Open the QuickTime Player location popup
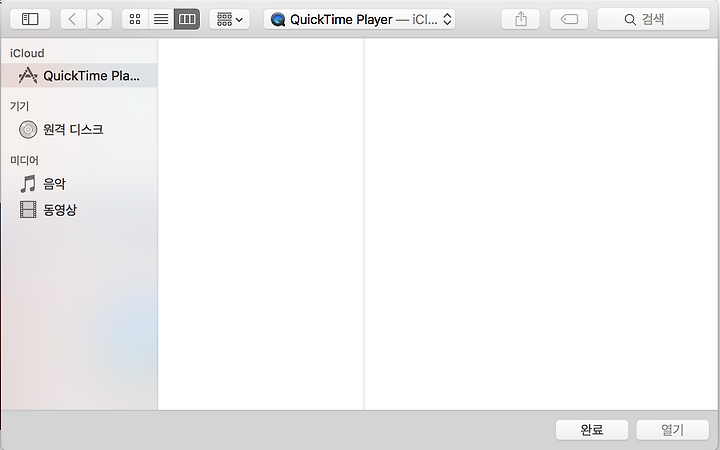The width and height of the screenshot is (720, 450). click(x=360, y=19)
